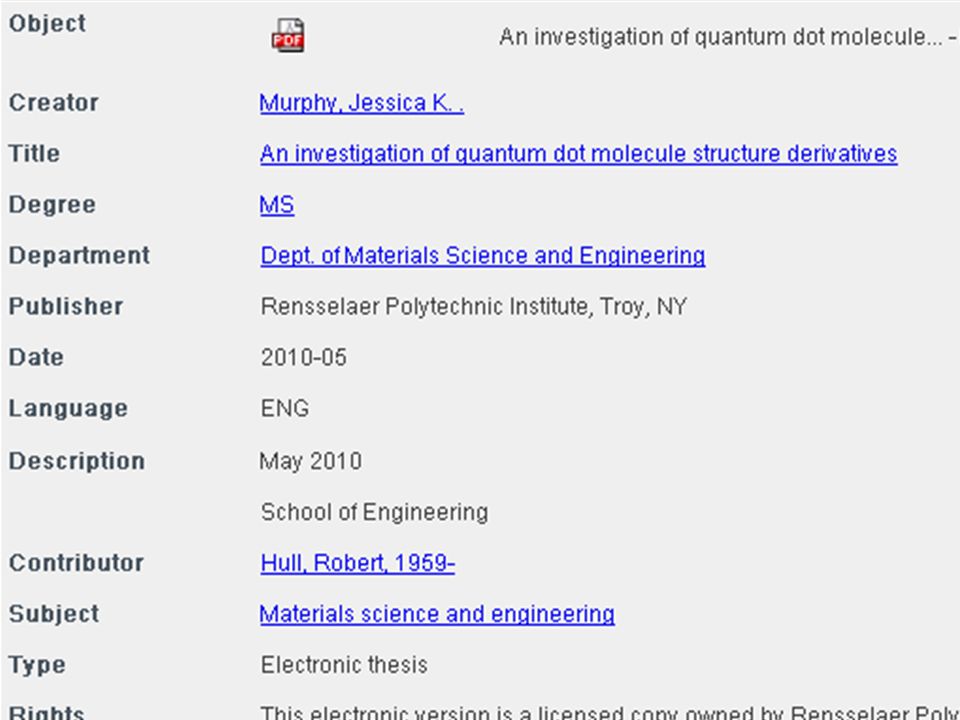Screen dimensions: 960x720
Task: Open contributor link Hull, Robert, 1959-
Action: click(358, 563)
